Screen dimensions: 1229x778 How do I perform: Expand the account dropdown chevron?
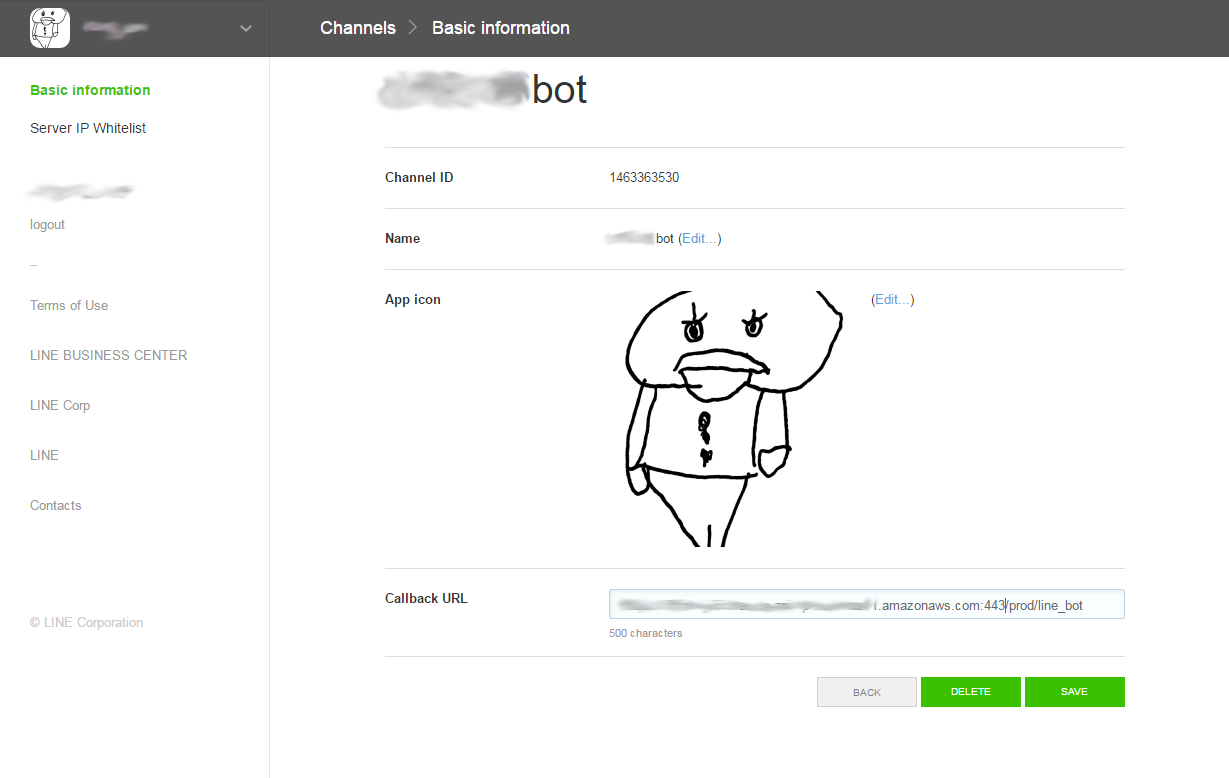click(245, 28)
